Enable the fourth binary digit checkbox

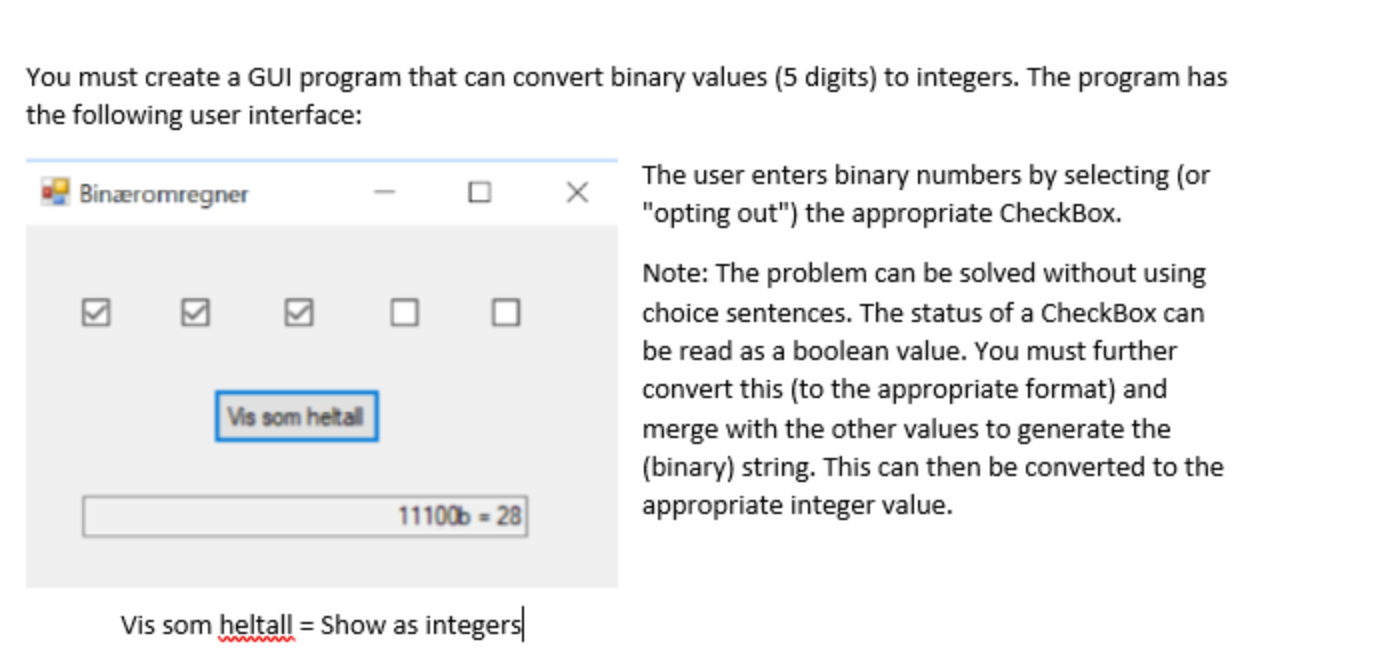coord(403,313)
